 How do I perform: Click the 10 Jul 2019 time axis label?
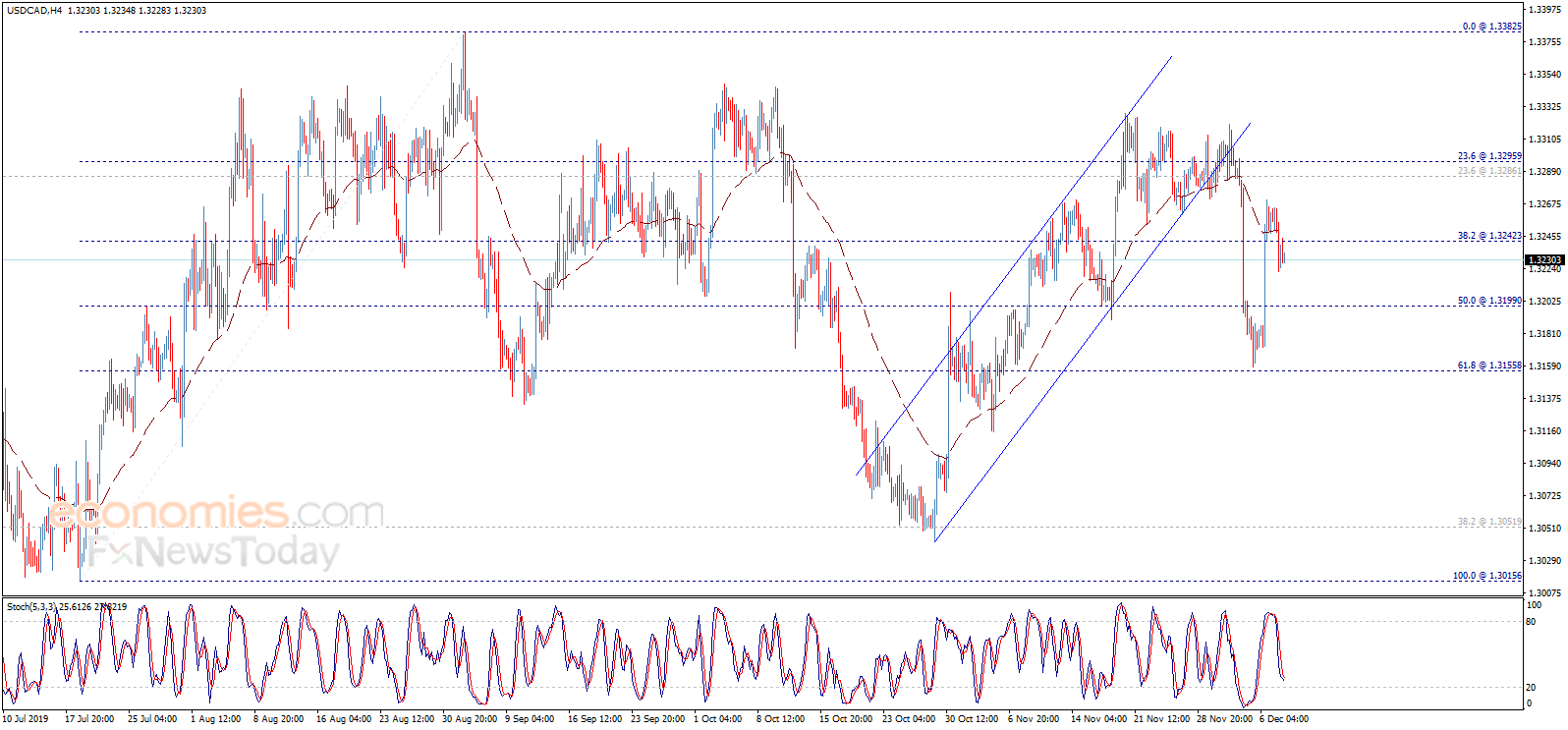point(26,719)
